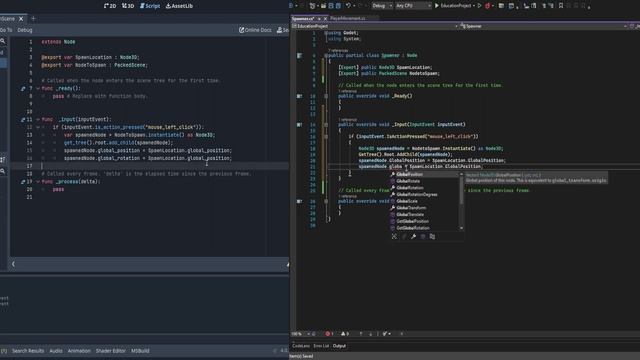Image resolution: width=640 pixels, height=360 pixels.
Task: Click the _process override signal icon
Action: [x=23, y=181]
